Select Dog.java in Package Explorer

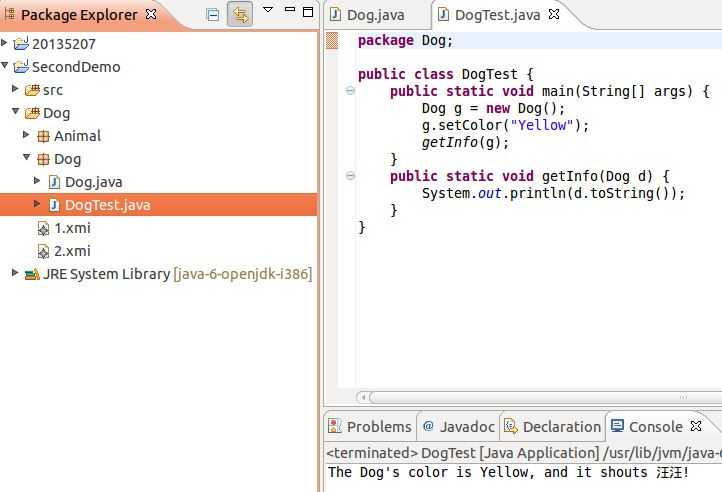point(93,182)
